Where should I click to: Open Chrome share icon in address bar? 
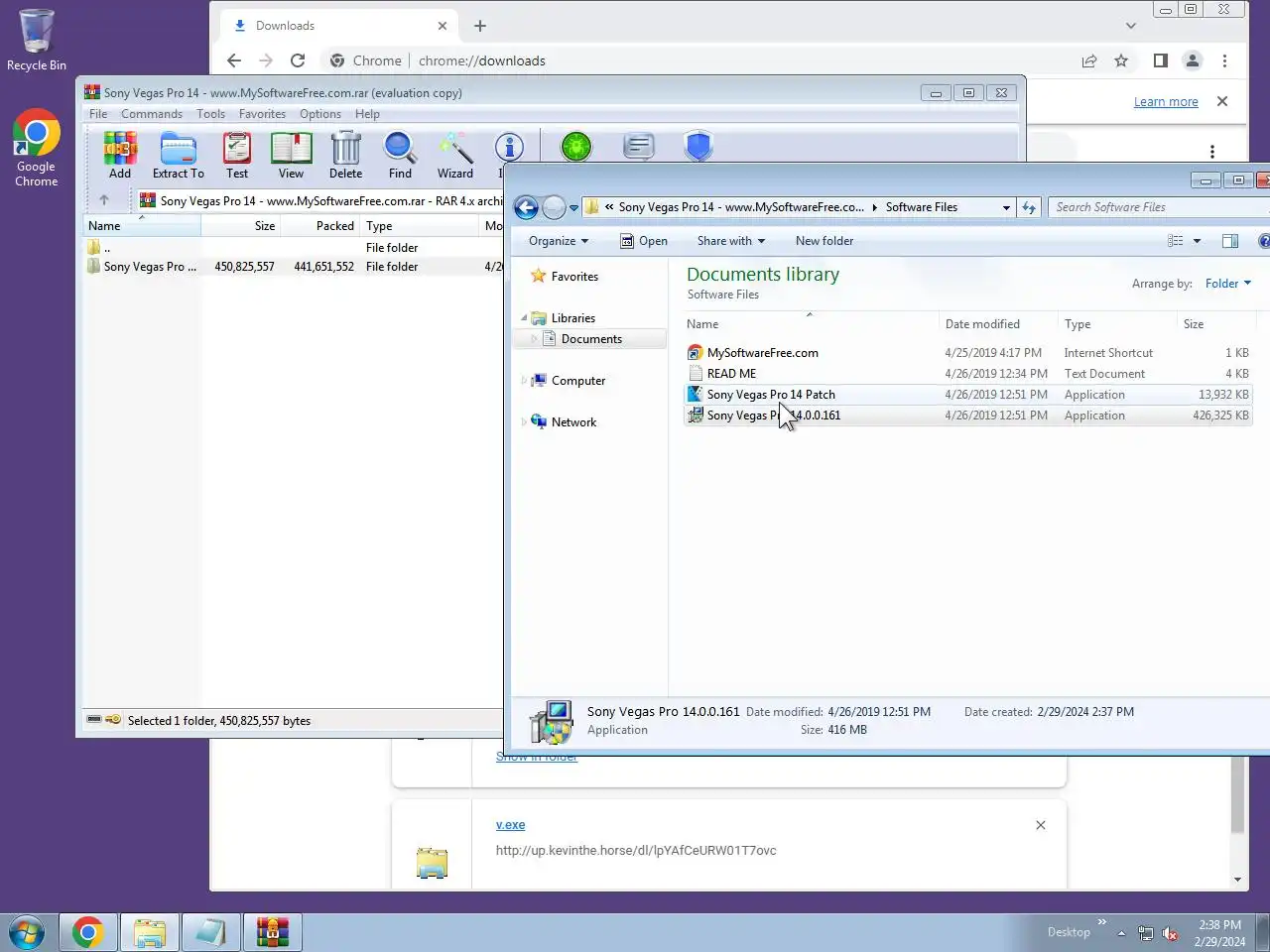1089,60
